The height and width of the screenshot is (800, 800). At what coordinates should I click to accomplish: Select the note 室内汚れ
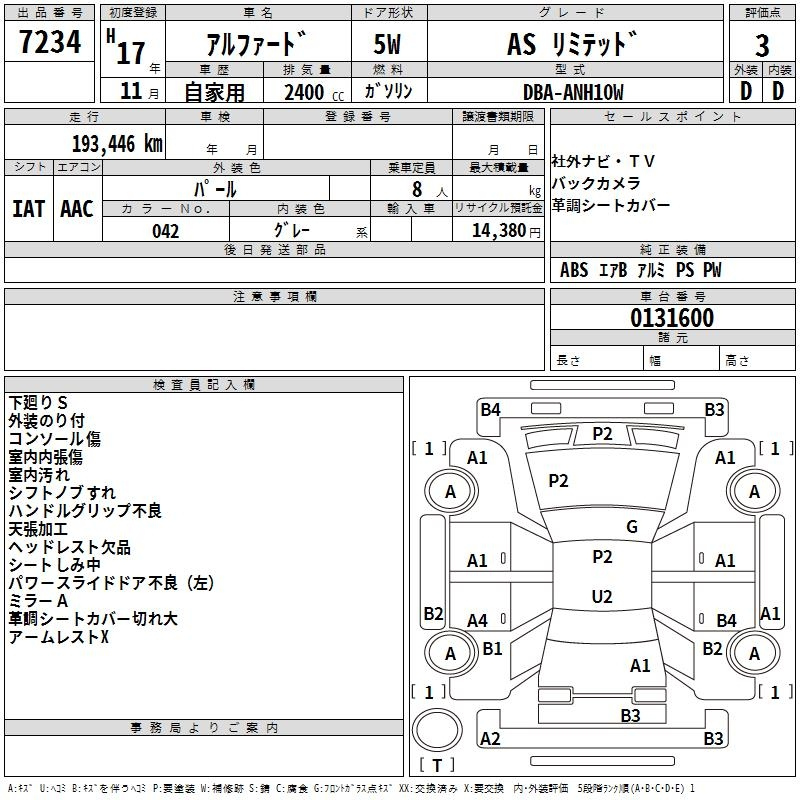pos(39,474)
